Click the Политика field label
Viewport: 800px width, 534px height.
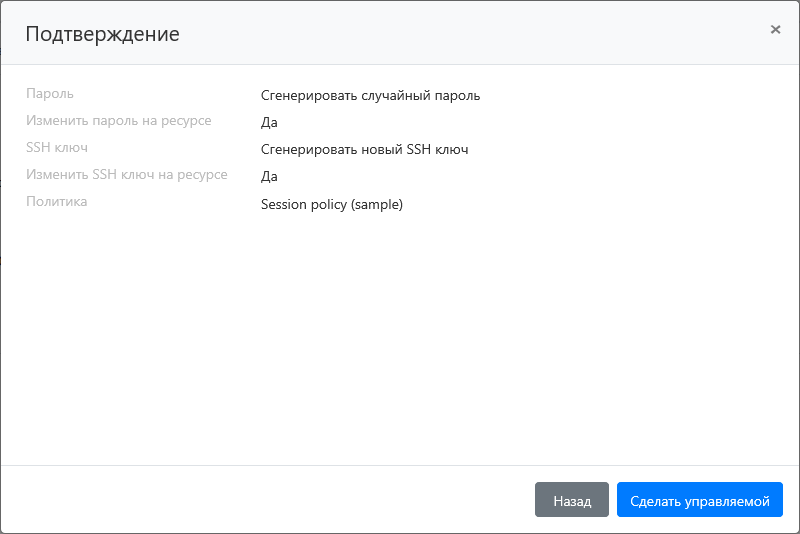click(56, 202)
